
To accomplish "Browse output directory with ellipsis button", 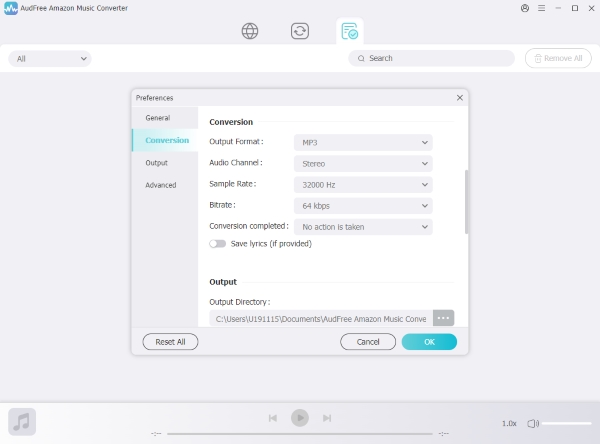I will 443,318.
